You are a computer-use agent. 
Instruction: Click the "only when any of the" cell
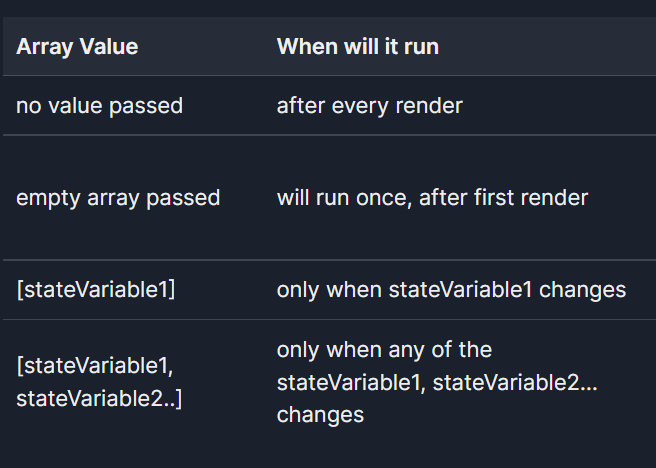pyautogui.click(x=384, y=350)
